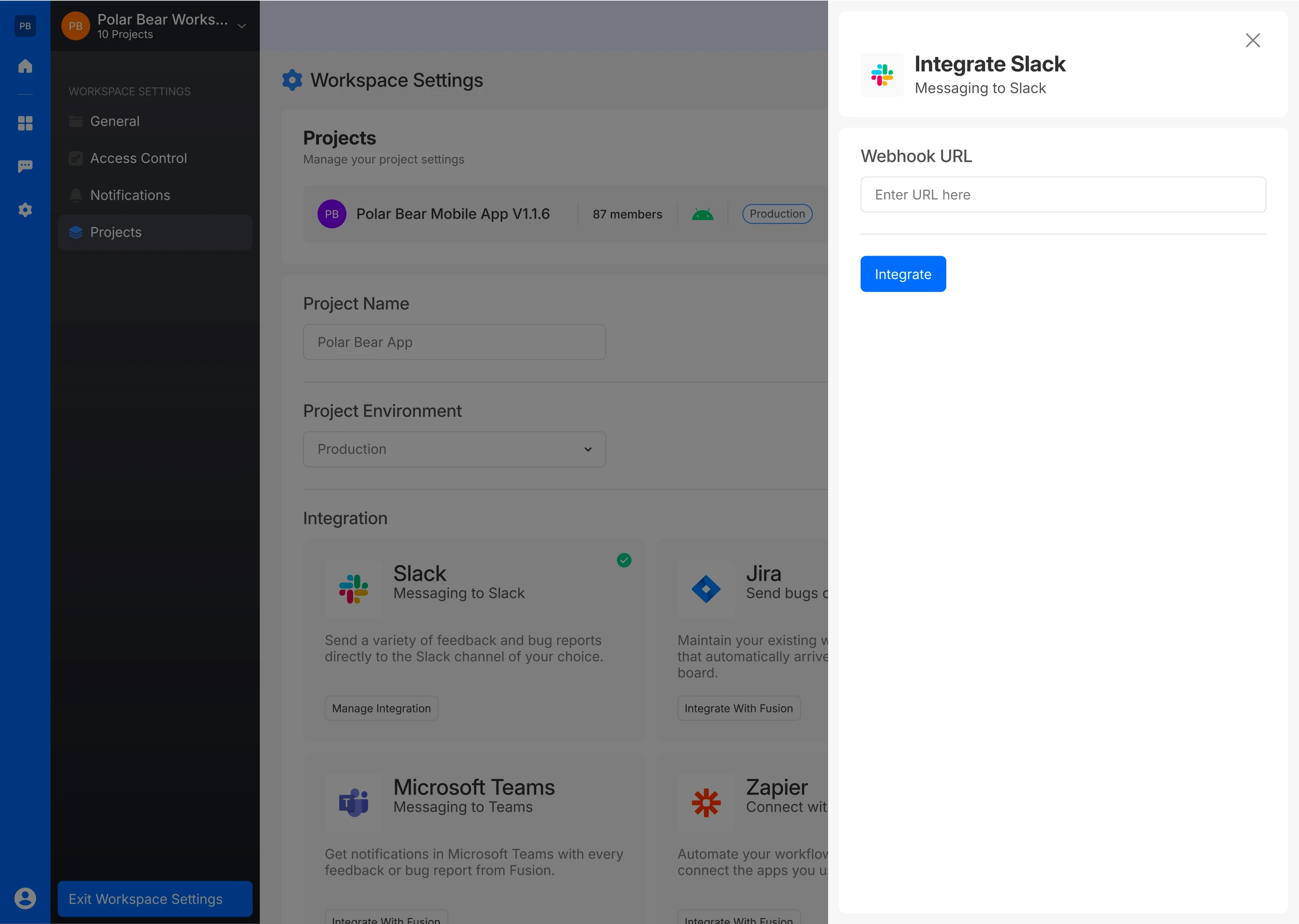
Task: Open Access Control settings
Action: tap(155, 158)
